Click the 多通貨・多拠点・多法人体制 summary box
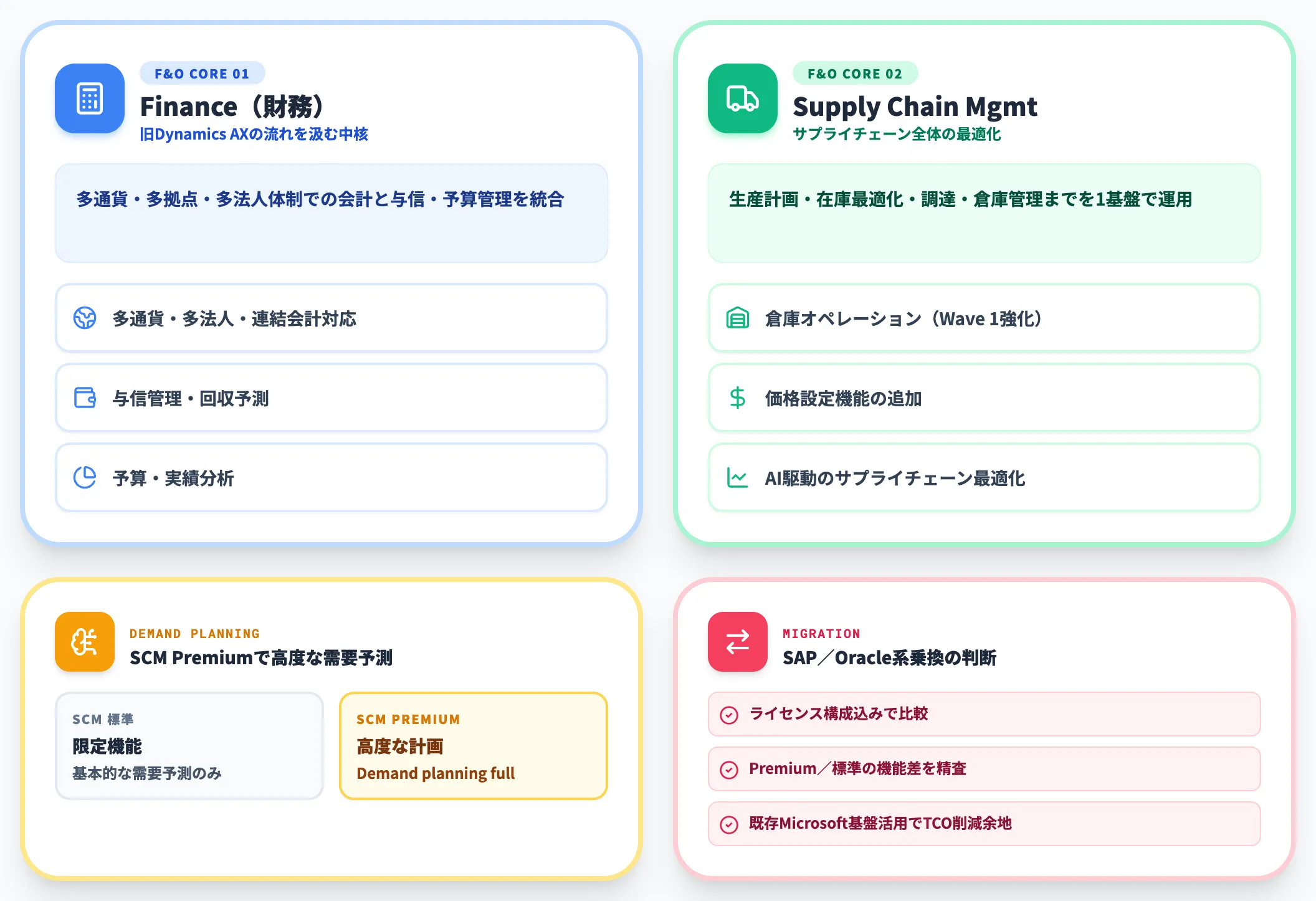 click(331, 213)
